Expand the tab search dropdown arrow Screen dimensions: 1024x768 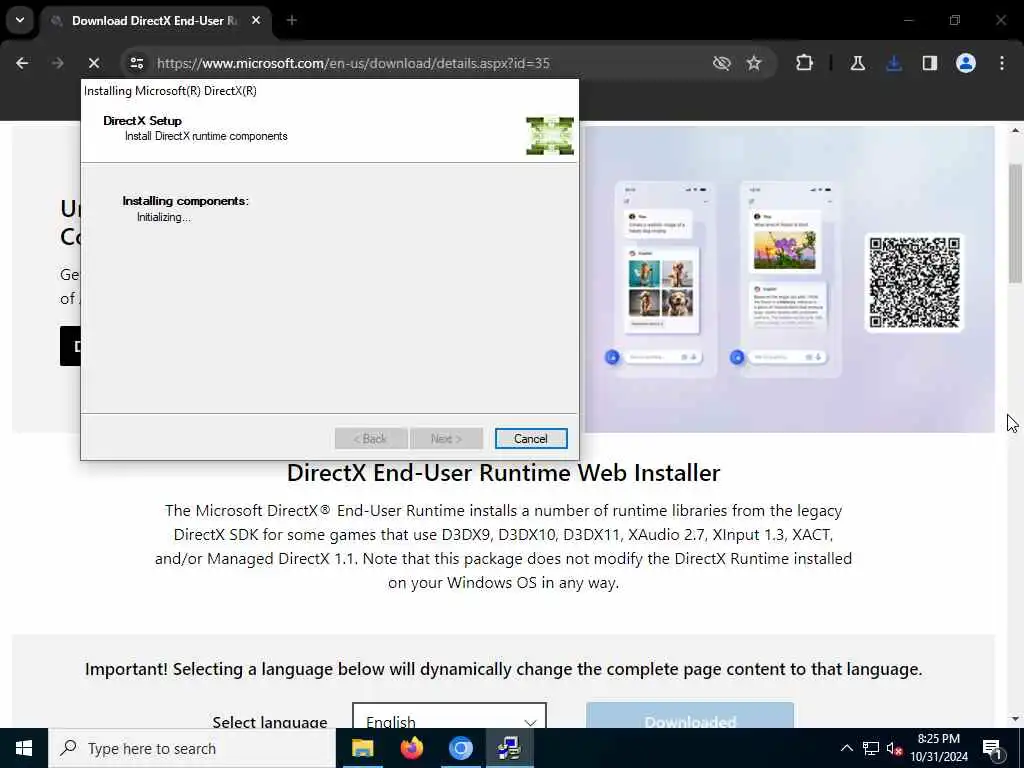20,20
